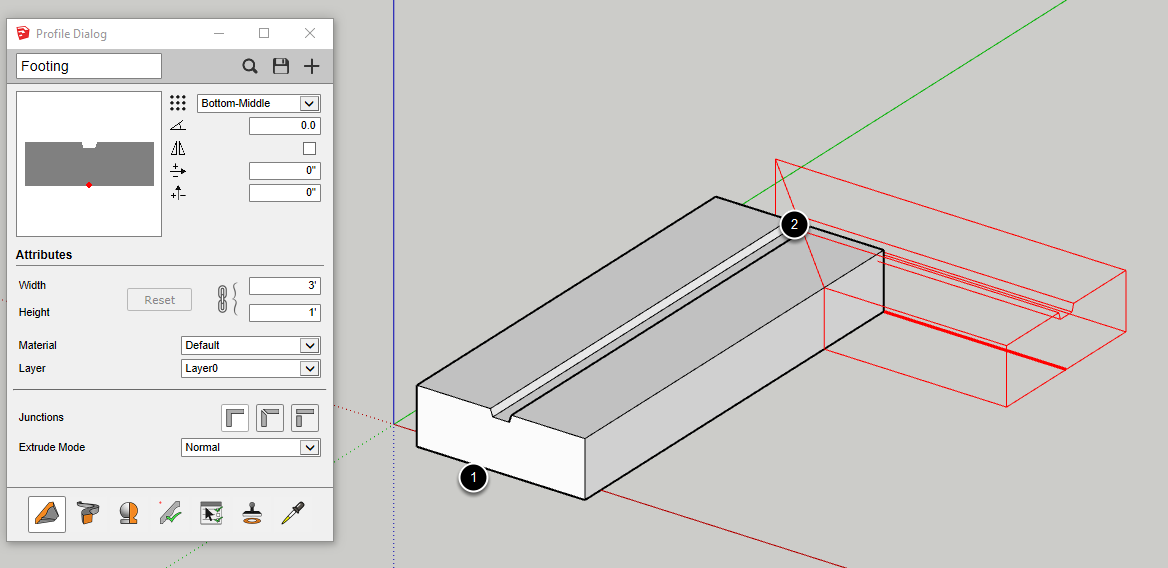Select the stamp tool icon
Screen dimensions: 1168x568
252,514
